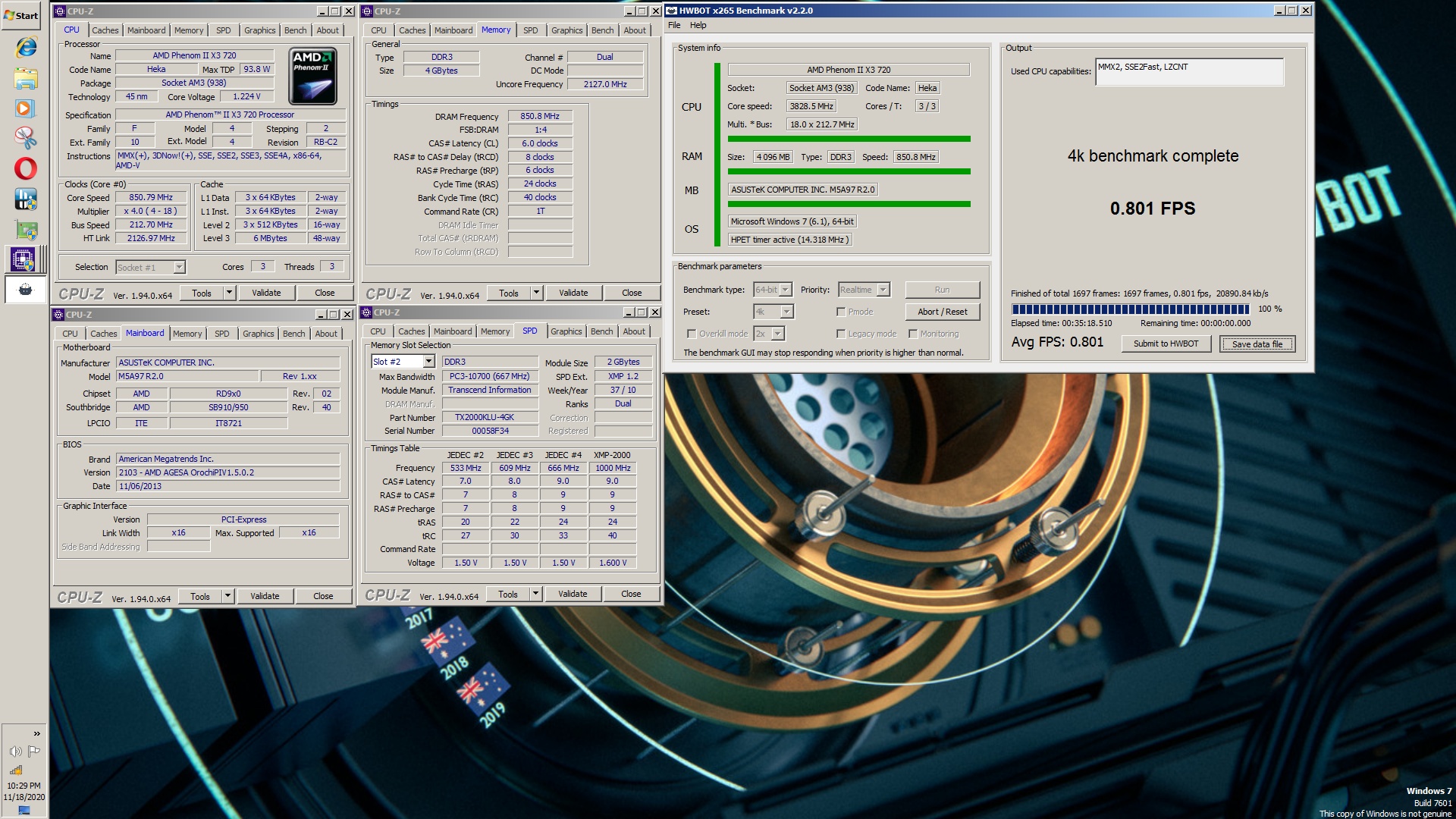Open the Socket #1 selection dropdown
This screenshot has height=819, width=1456.
coord(179,267)
